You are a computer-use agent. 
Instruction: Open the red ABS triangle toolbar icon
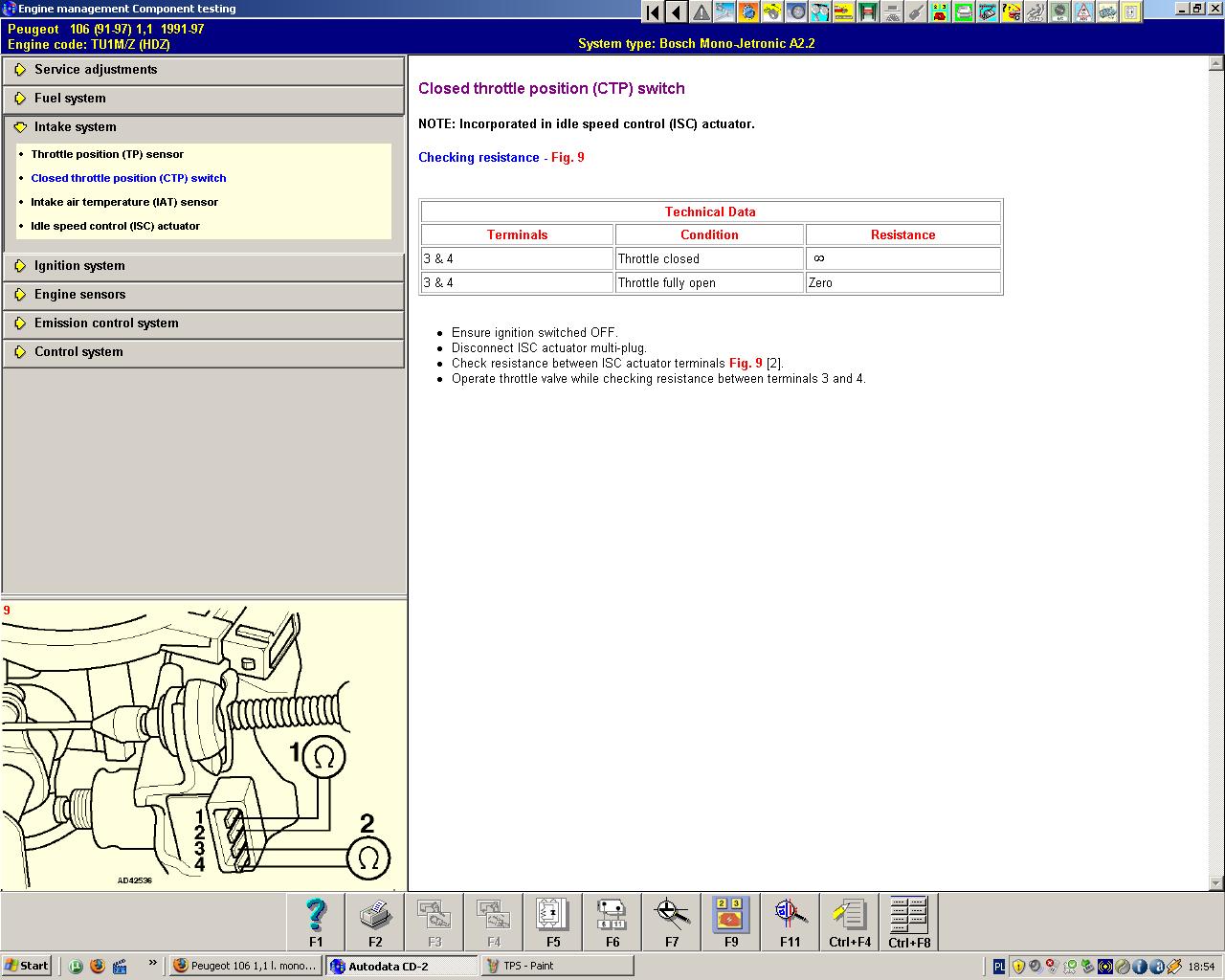[1083, 12]
